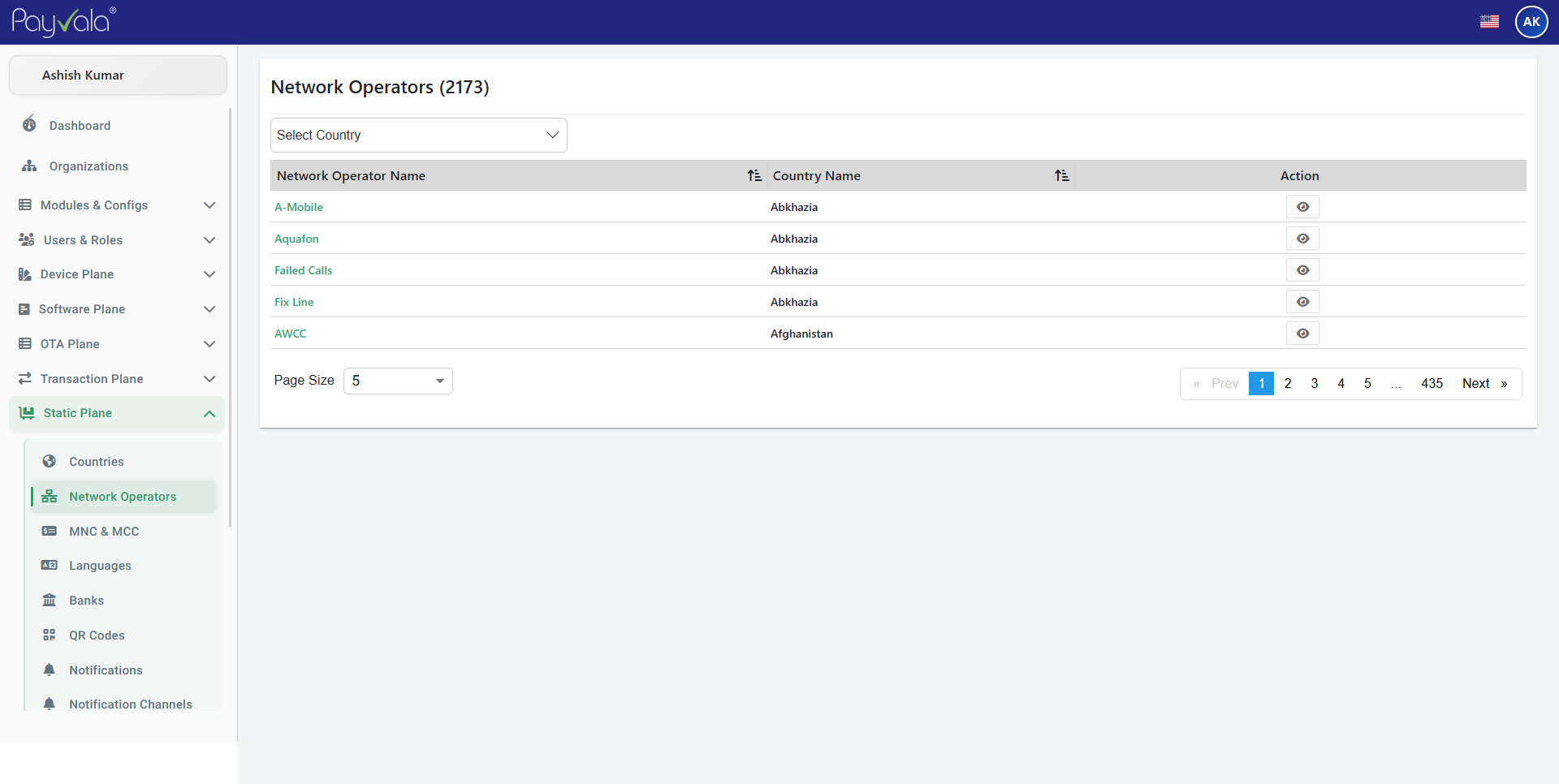Click the Languages icon

[x=50, y=565]
